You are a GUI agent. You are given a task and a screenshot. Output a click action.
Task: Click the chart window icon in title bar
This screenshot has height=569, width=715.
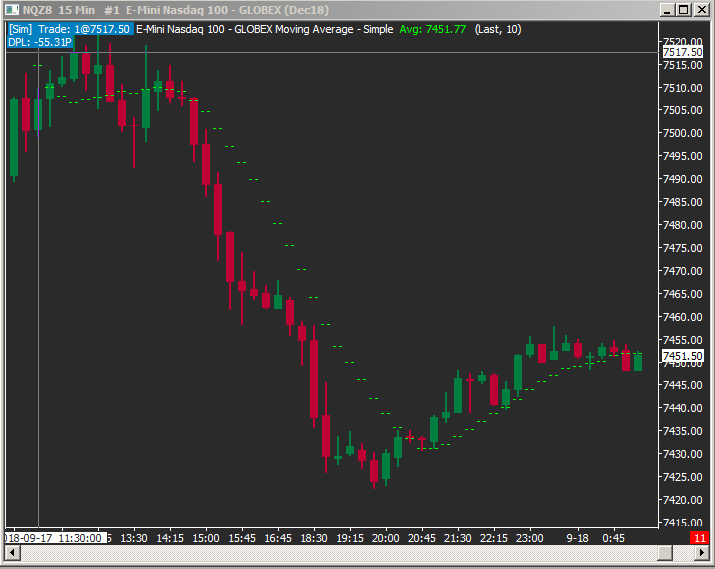point(12,10)
